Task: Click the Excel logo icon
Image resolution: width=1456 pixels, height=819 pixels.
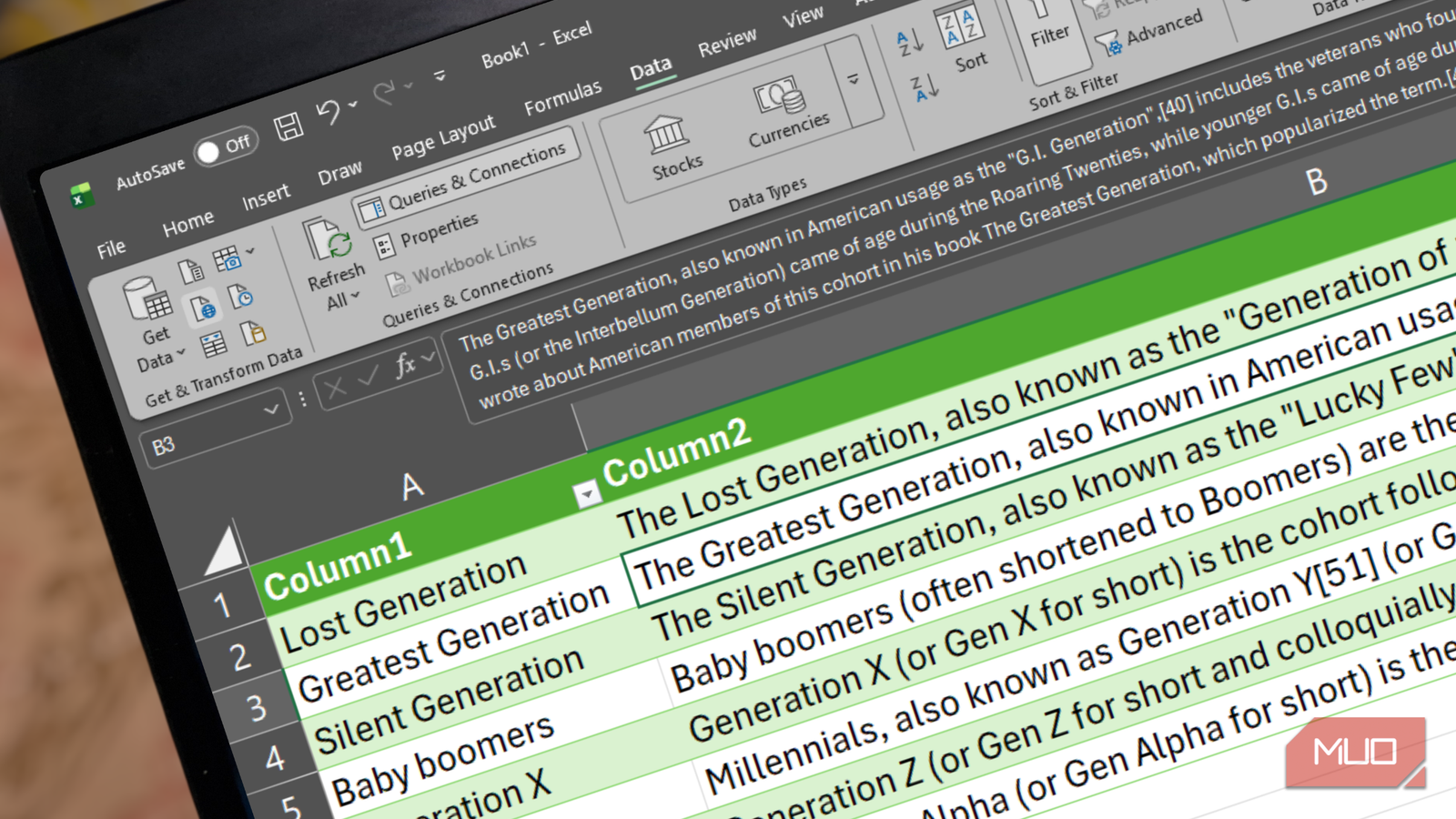Action: tap(82, 195)
